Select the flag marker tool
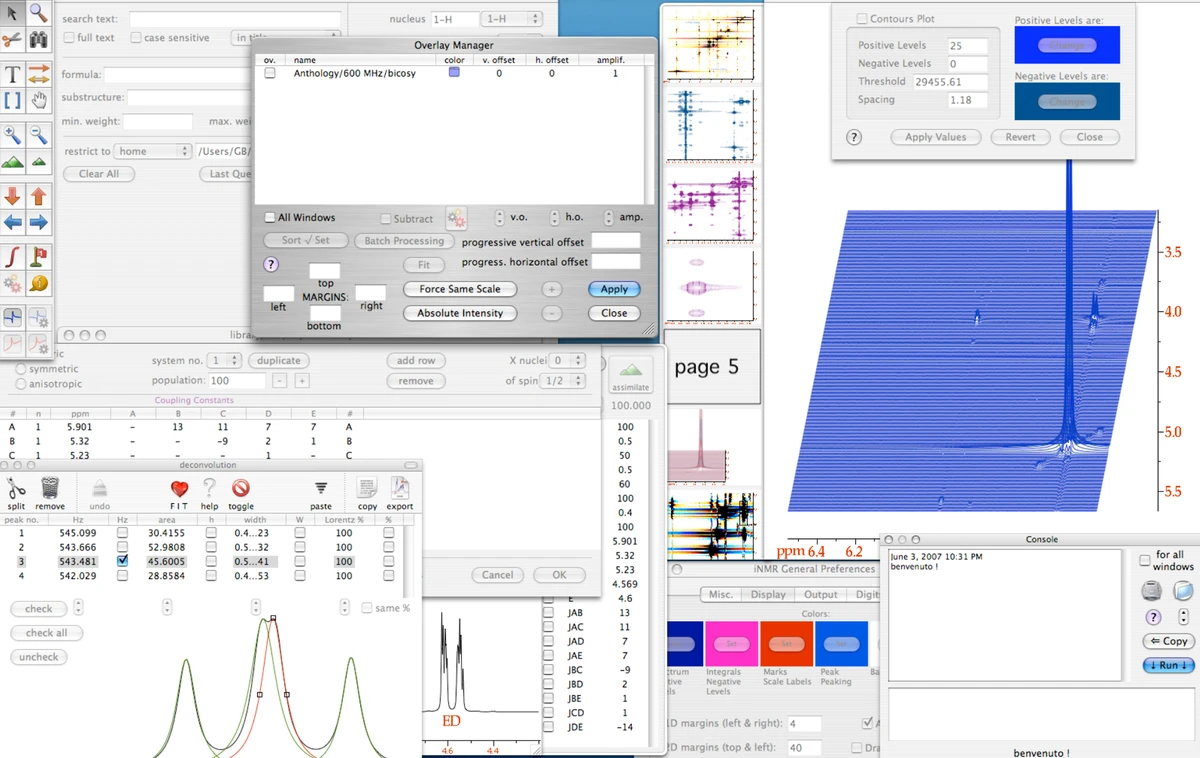Image resolution: width=1200 pixels, height=758 pixels. (x=38, y=256)
